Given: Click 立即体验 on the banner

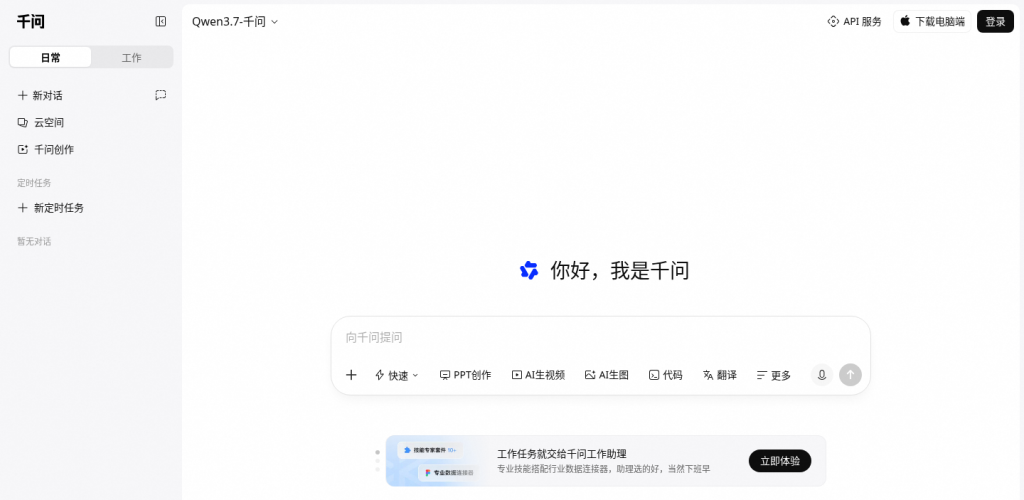Looking at the screenshot, I should click(780, 461).
